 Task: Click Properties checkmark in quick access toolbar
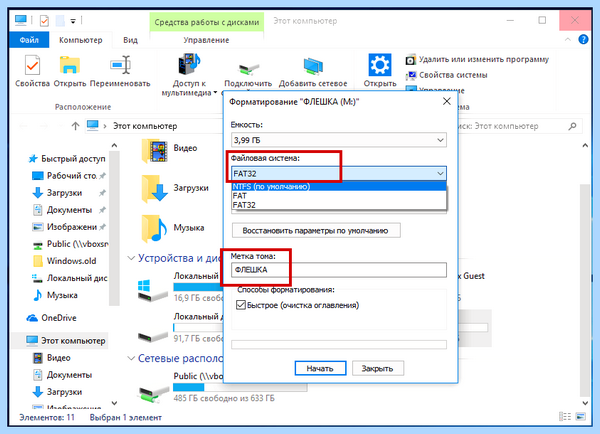[x=44, y=20]
